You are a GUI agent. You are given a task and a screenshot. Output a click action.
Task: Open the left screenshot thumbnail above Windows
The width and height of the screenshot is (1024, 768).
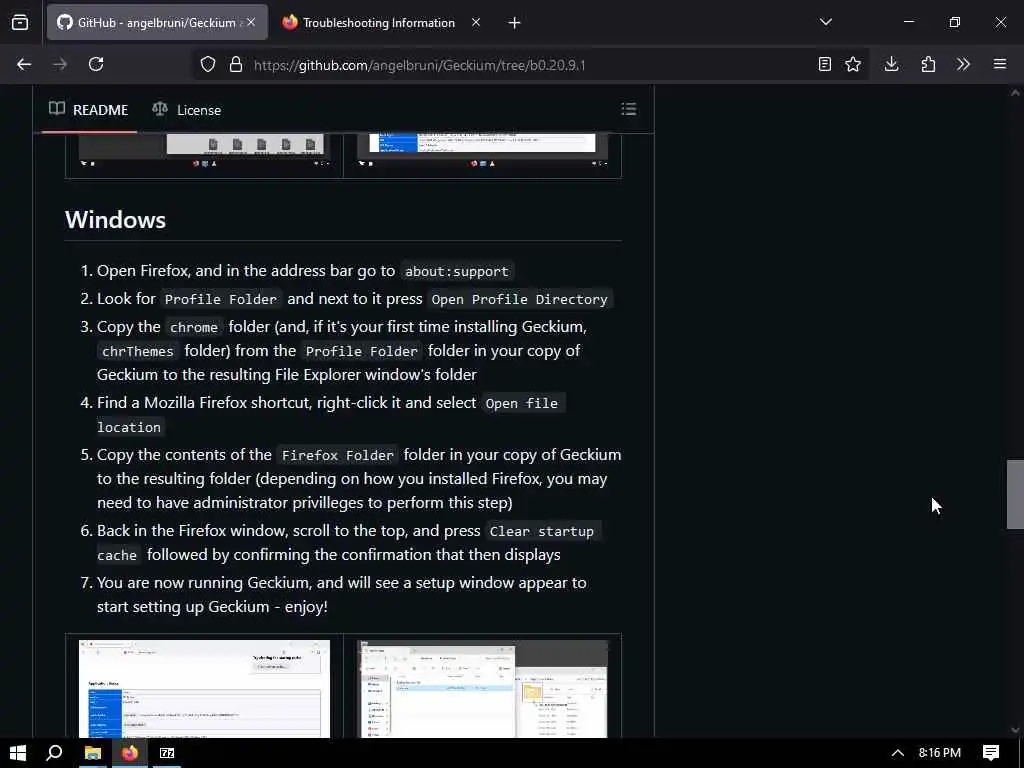pyautogui.click(x=204, y=152)
